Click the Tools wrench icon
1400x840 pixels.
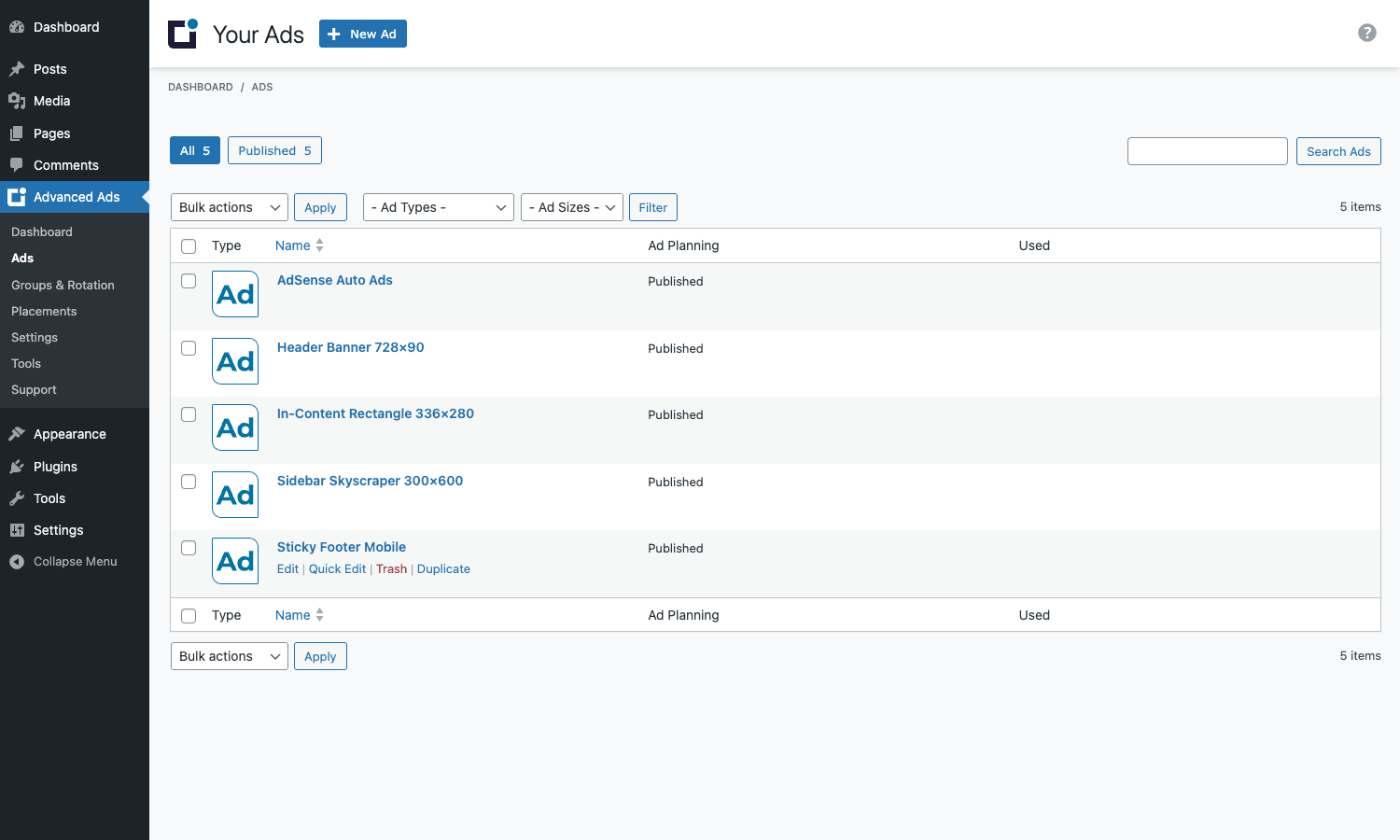(17, 498)
